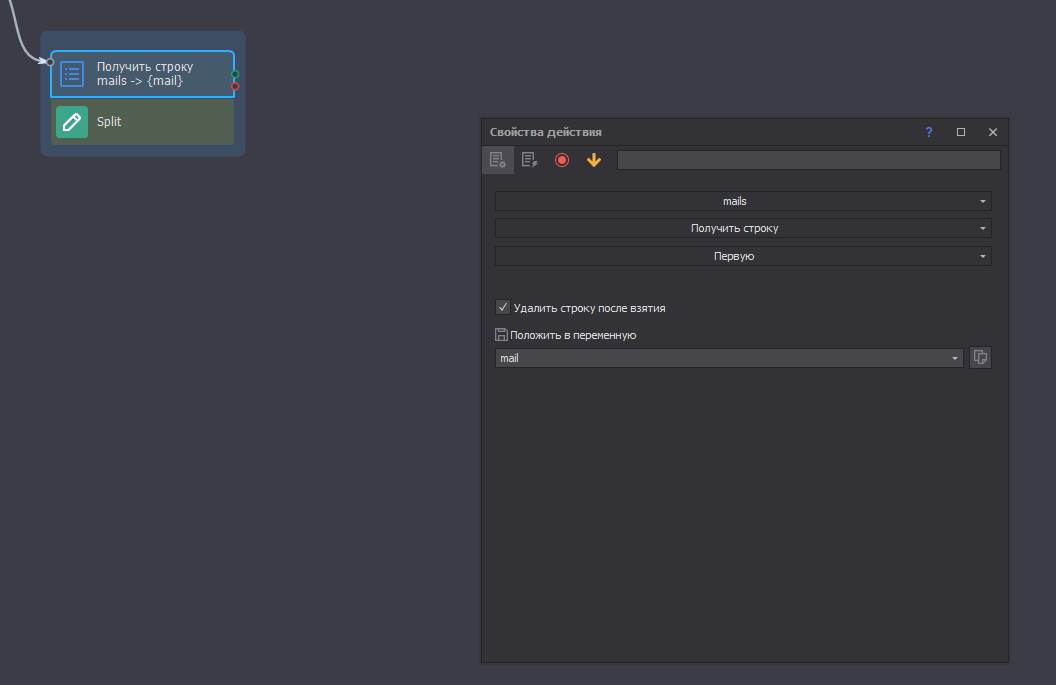Select the Split action block

[150, 122]
